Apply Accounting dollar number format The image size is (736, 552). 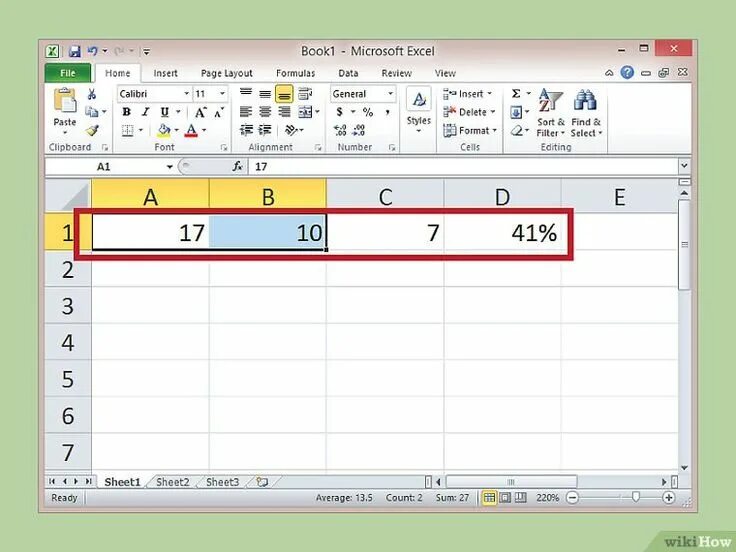coord(339,112)
